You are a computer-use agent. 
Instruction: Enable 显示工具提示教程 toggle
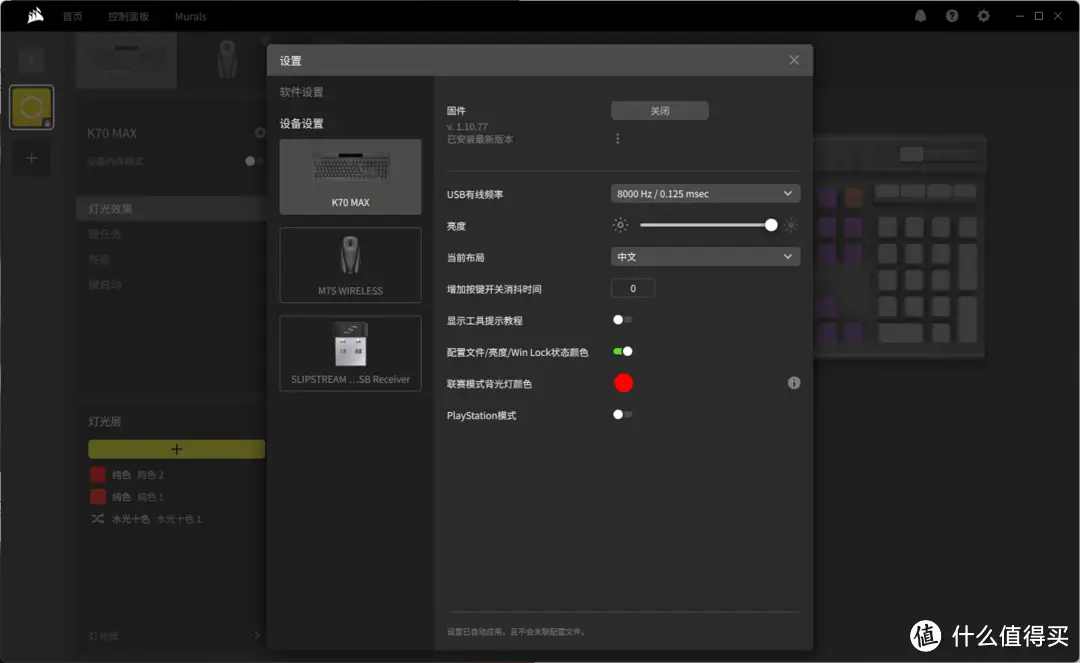tap(623, 319)
